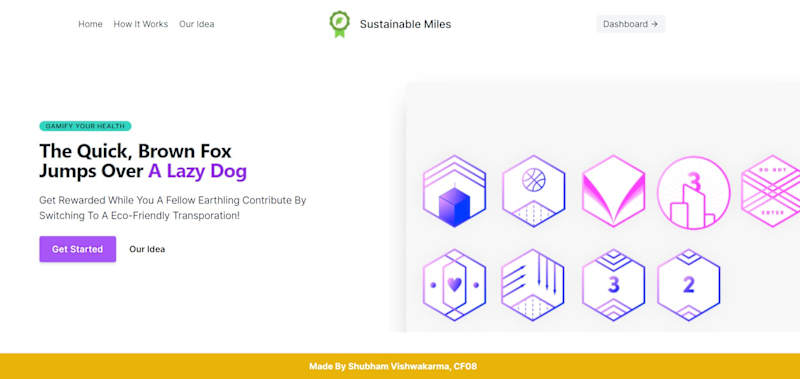Click the yellow footer credit bar
Screen dimensions: 800x379
[x=400, y=366]
